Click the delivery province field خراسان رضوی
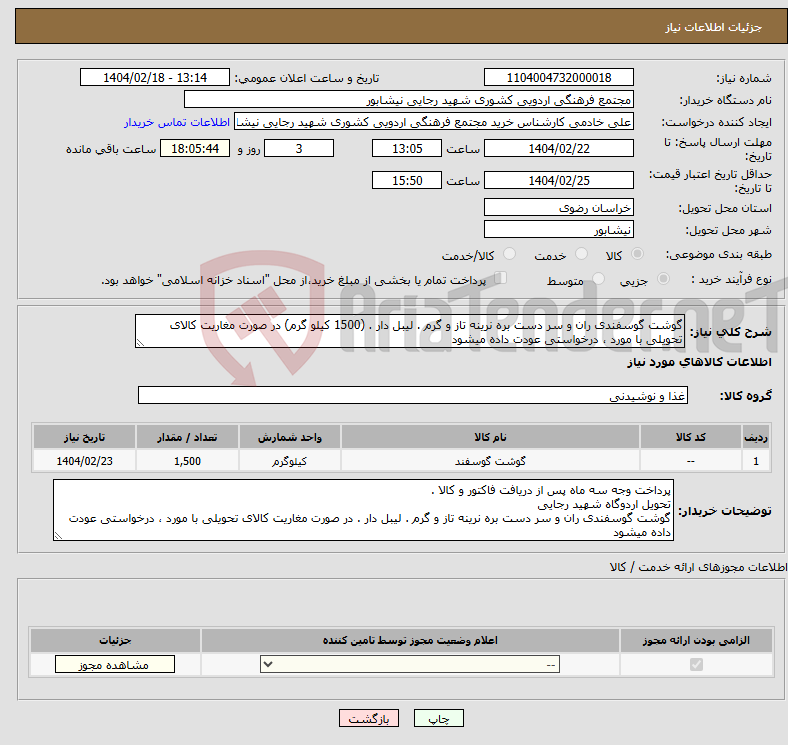The image size is (788, 745). tap(558, 207)
